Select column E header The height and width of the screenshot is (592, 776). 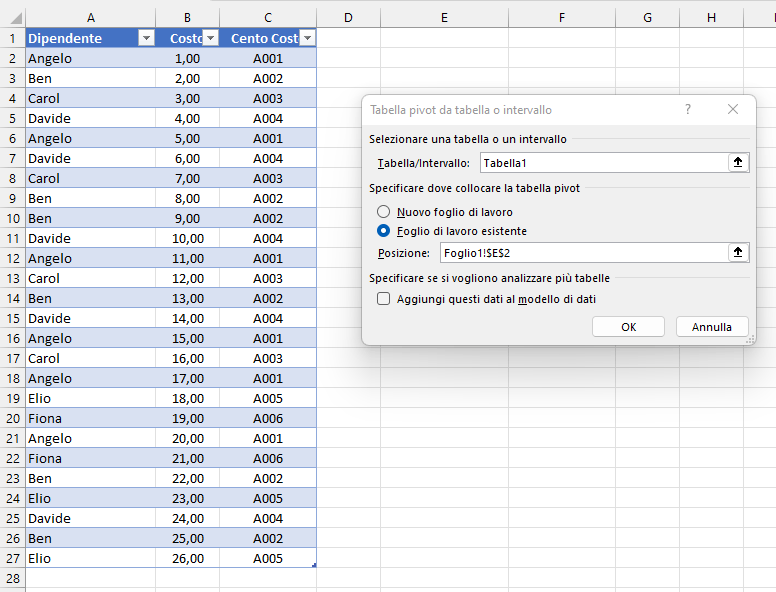(x=444, y=18)
